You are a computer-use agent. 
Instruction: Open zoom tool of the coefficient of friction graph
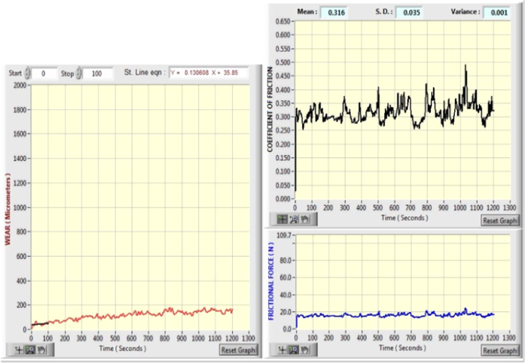[294, 219]
